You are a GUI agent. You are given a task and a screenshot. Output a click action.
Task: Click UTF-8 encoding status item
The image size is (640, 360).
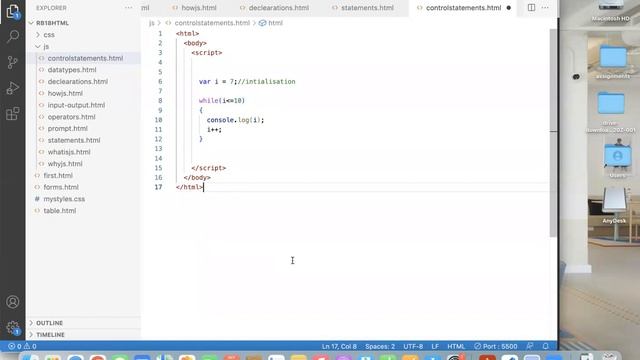coord(413,346)
